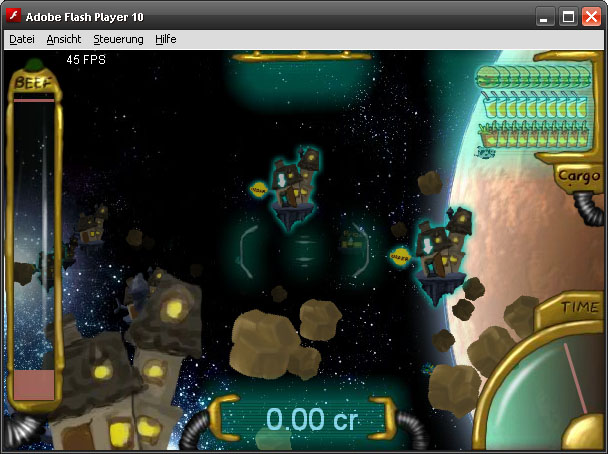Screen dimensions: 608x454
Task: Open the Steuerung menu
Action: 118,40
